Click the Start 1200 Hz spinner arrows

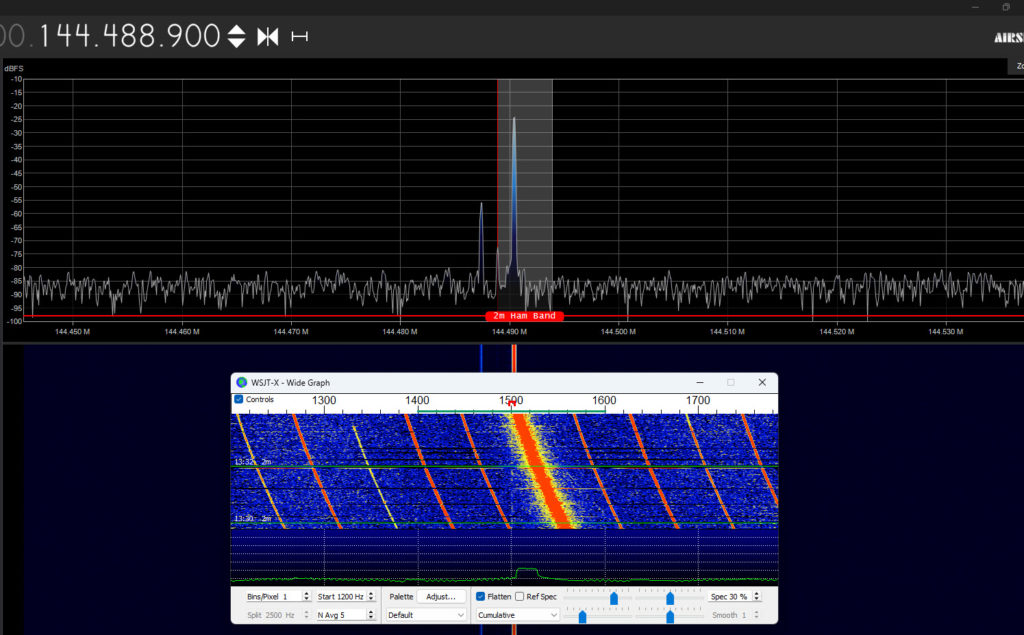pos(371,597)
